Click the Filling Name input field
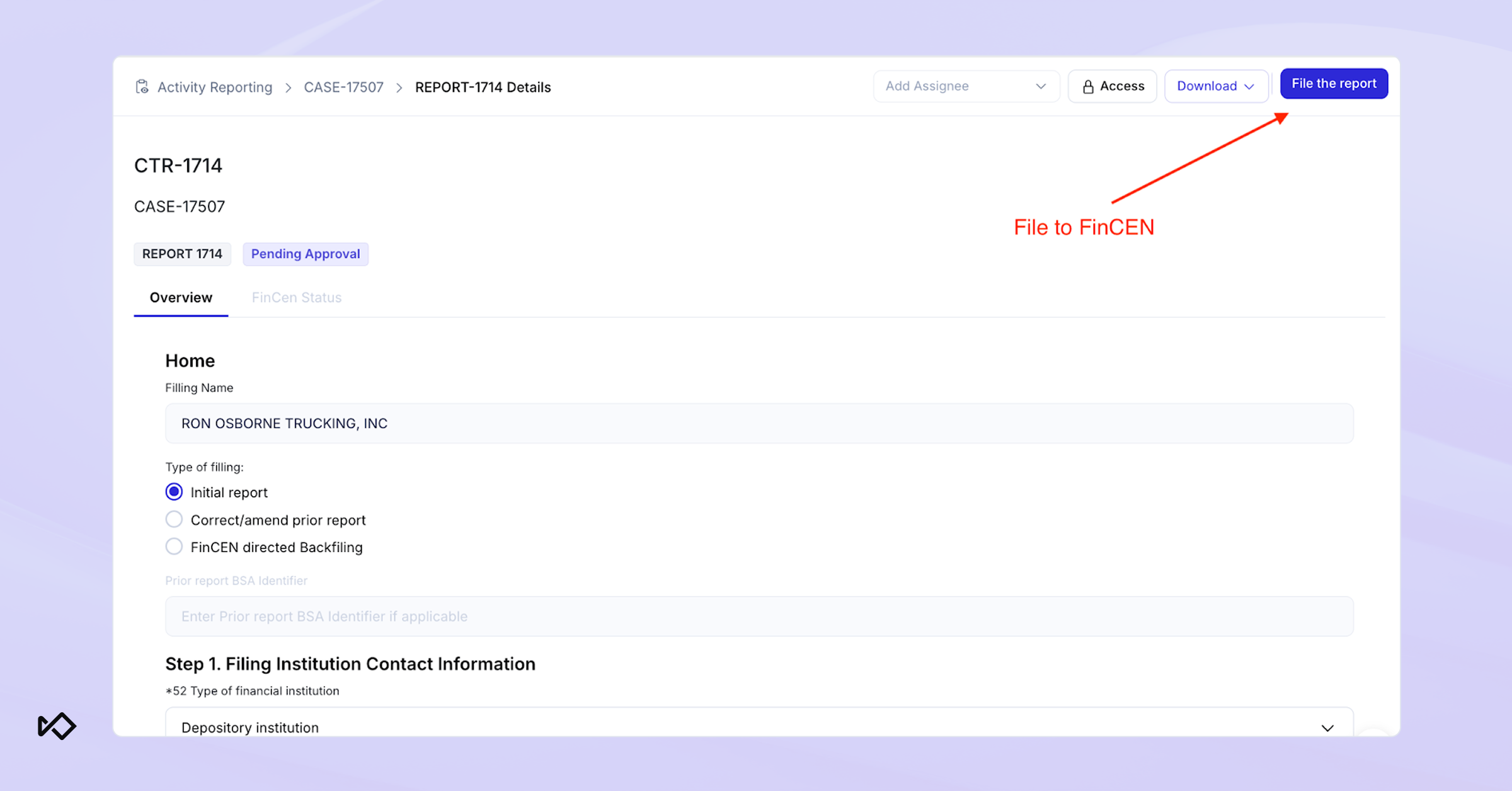This screenshot has width=1512, height=791. 759,423
